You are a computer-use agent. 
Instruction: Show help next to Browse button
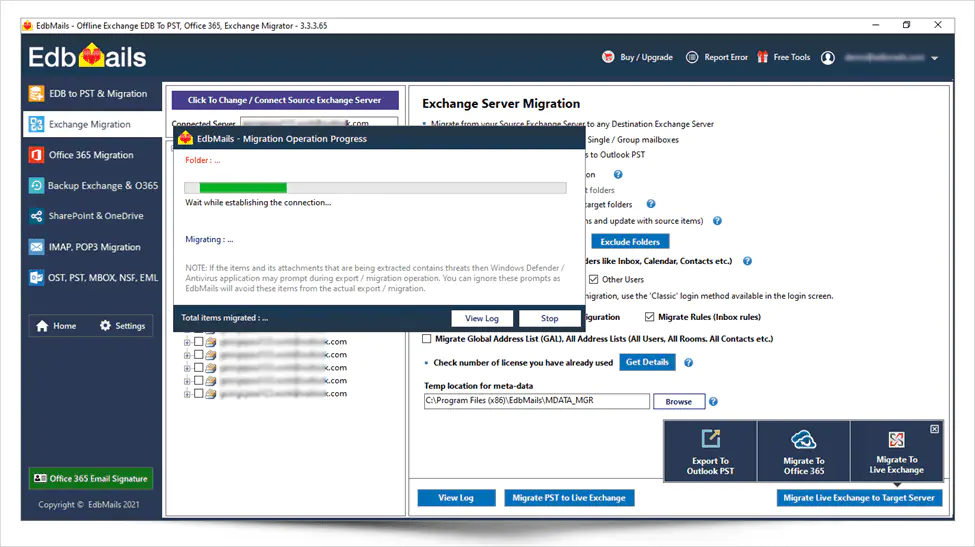713,402
